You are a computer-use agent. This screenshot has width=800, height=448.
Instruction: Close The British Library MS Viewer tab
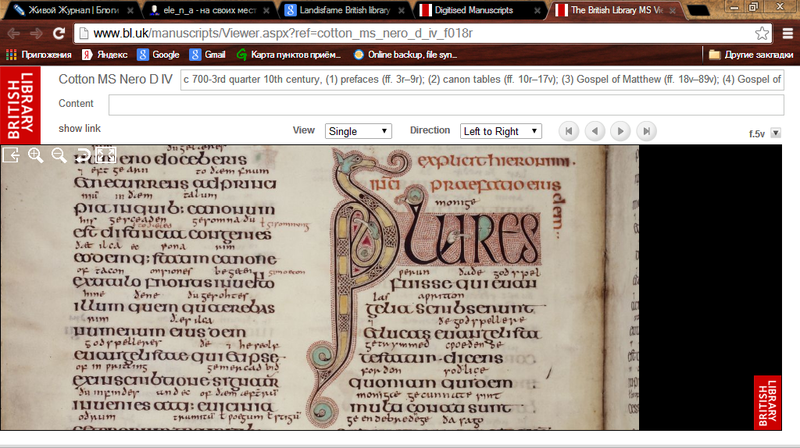[x=673, y=10]
